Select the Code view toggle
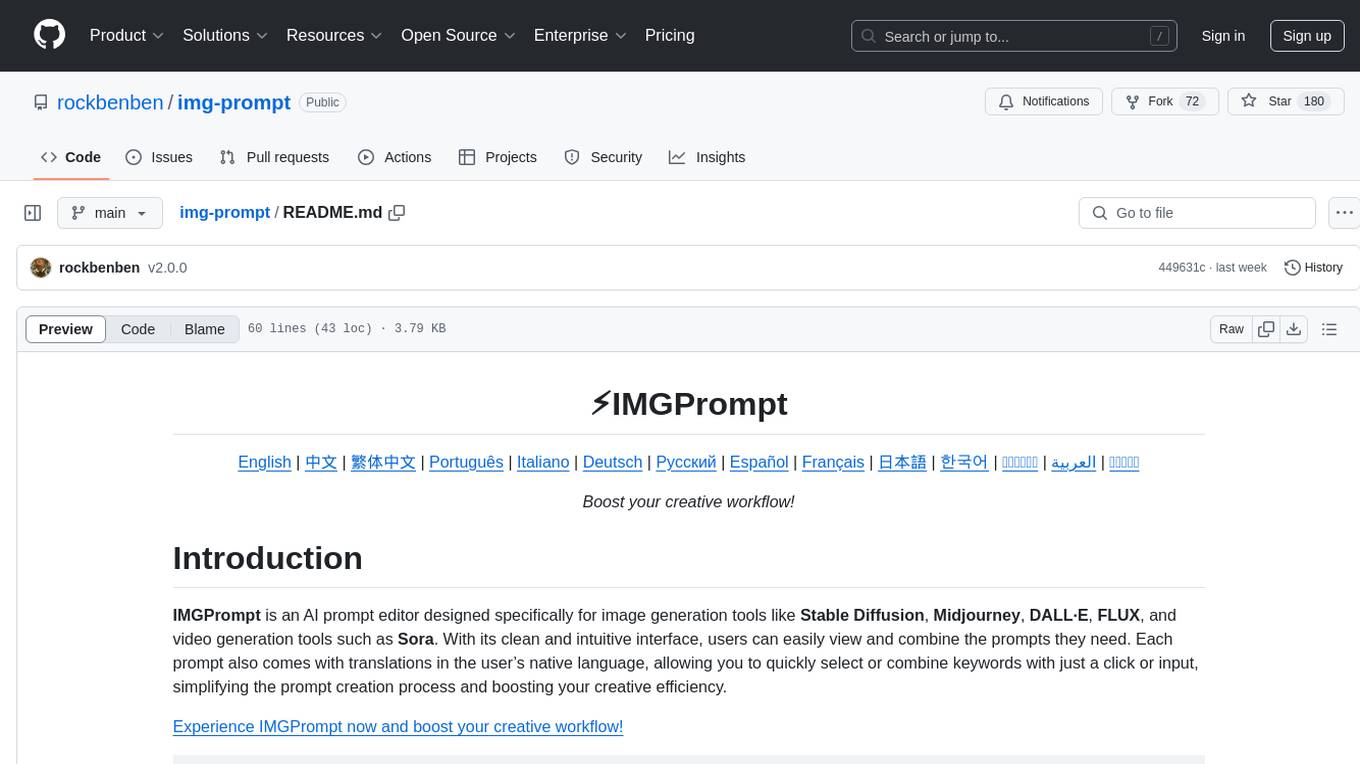The width and height of the screenshot is (1360, 764). pyautogui.click(x=138, y=329)
